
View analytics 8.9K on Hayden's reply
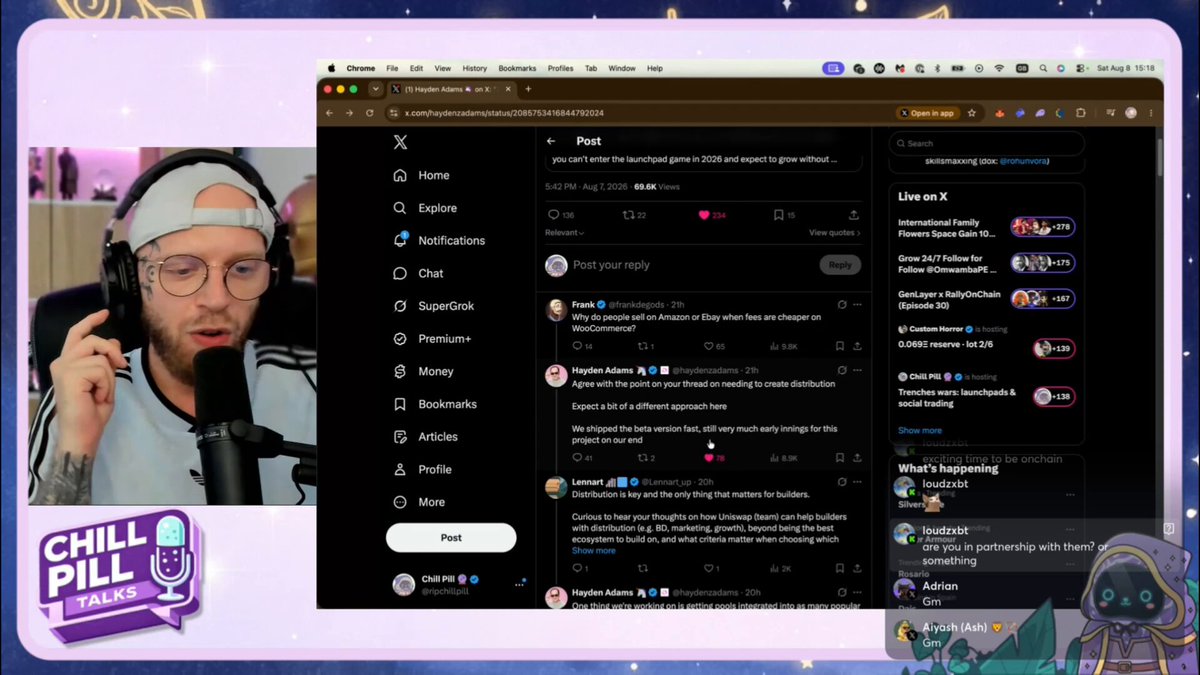pos(784,458)
